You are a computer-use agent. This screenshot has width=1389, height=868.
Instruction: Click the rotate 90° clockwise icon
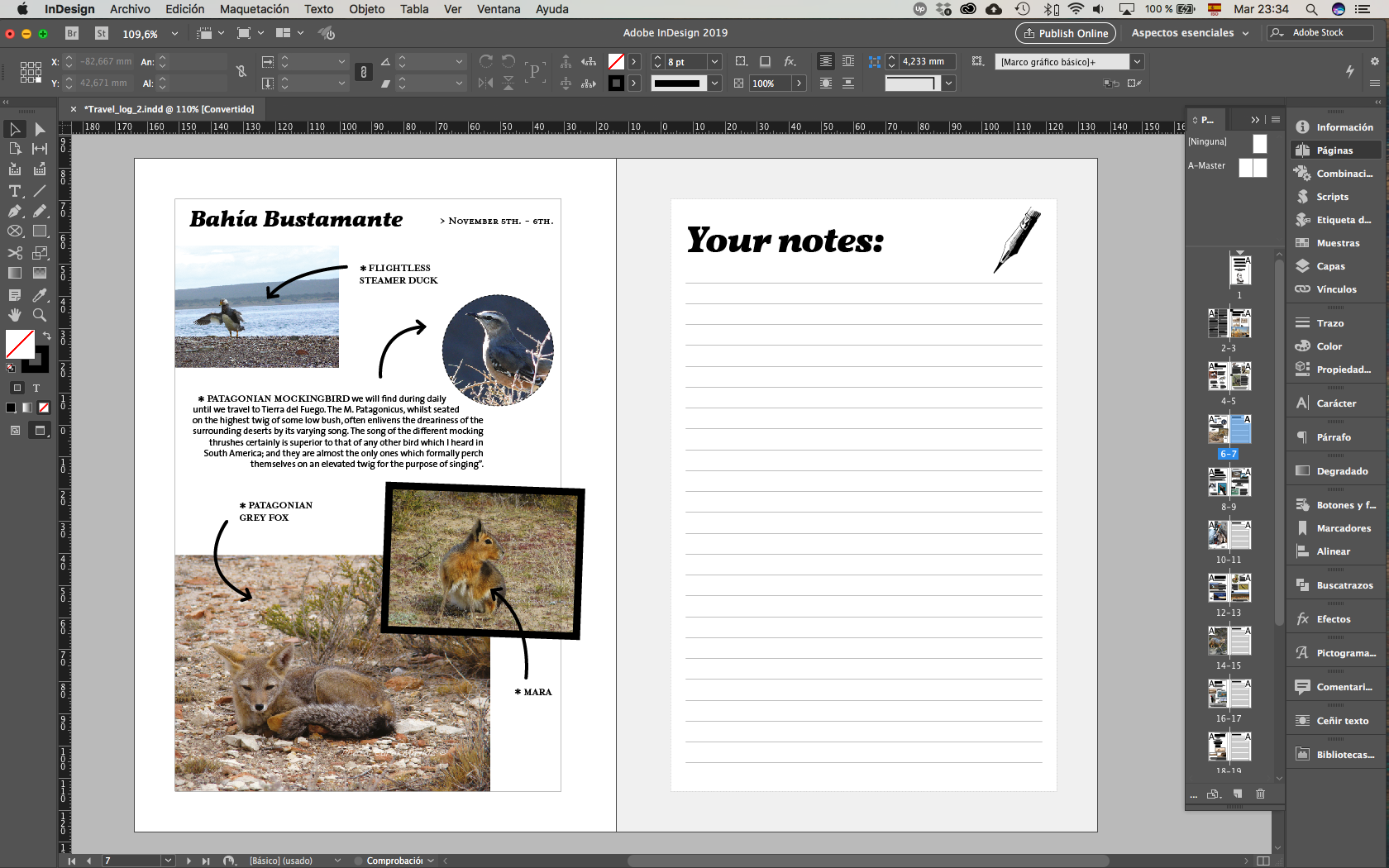tap(486, 61)
